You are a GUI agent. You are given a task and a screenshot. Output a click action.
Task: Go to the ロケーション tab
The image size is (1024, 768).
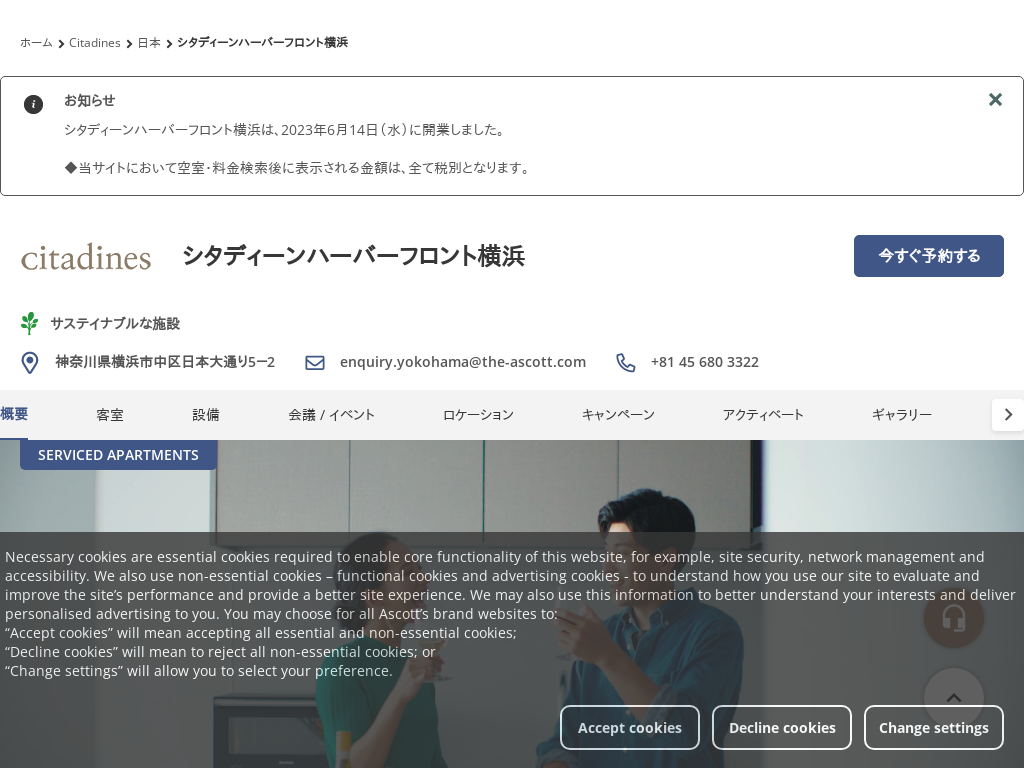click(478, 415)
